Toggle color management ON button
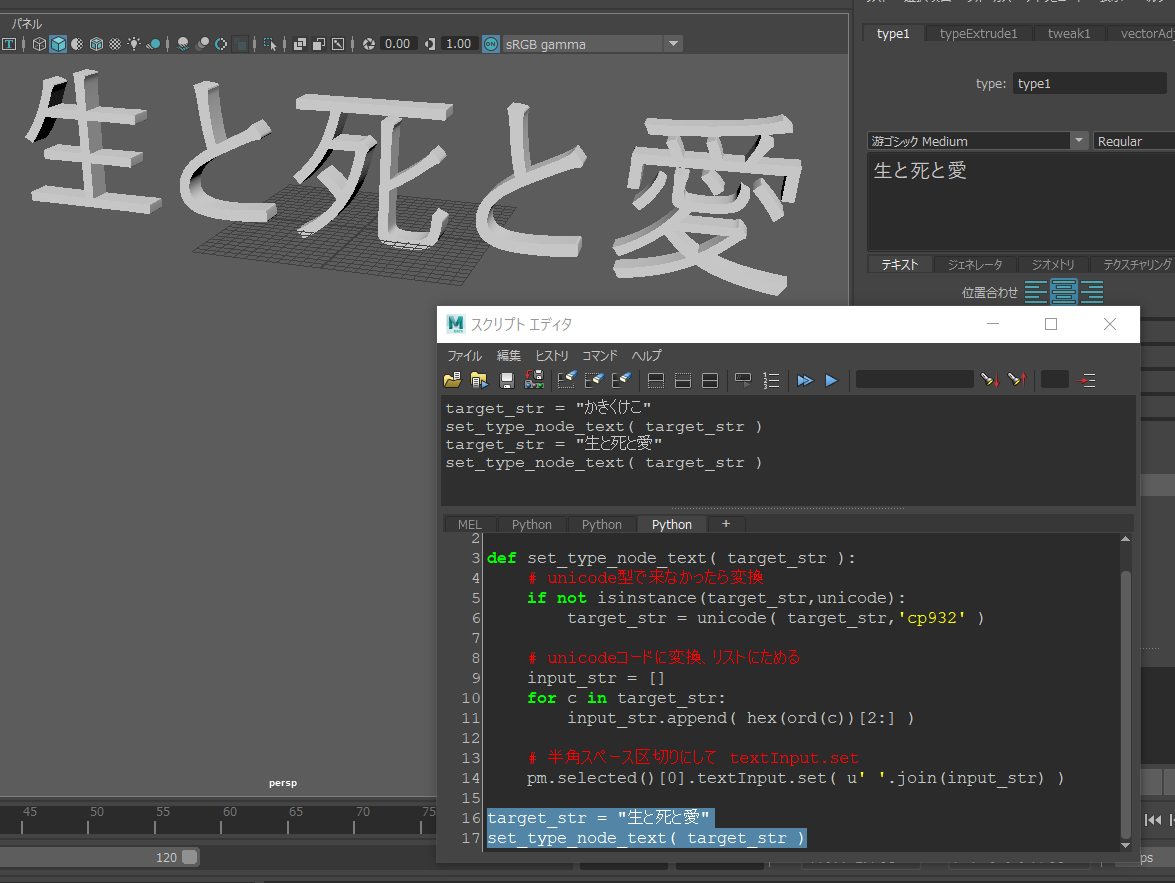This screenshot has width=1175, height=883. pyautogui.click(x=491, y=44)
